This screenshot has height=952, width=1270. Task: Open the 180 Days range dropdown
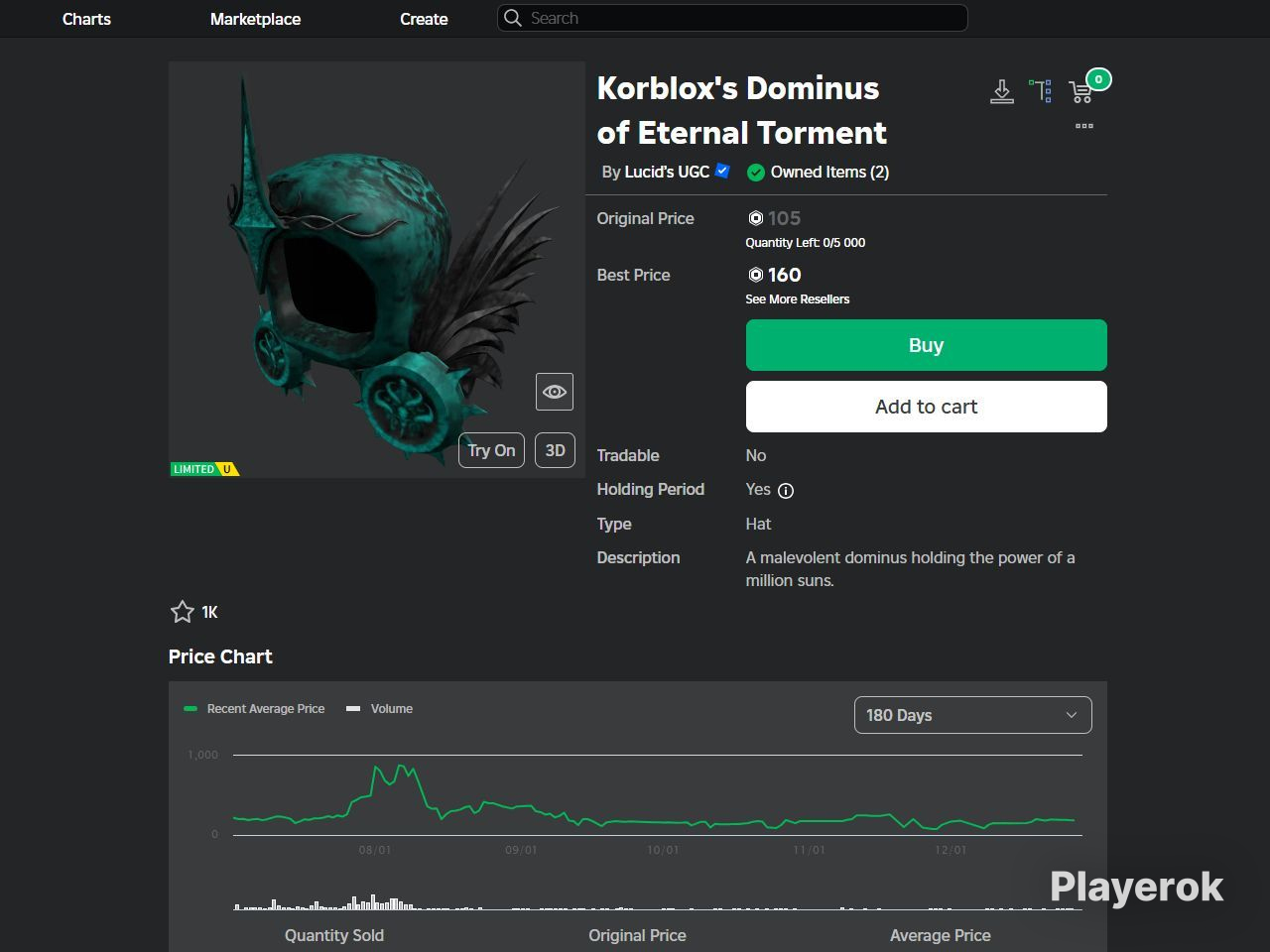(972, 715)
